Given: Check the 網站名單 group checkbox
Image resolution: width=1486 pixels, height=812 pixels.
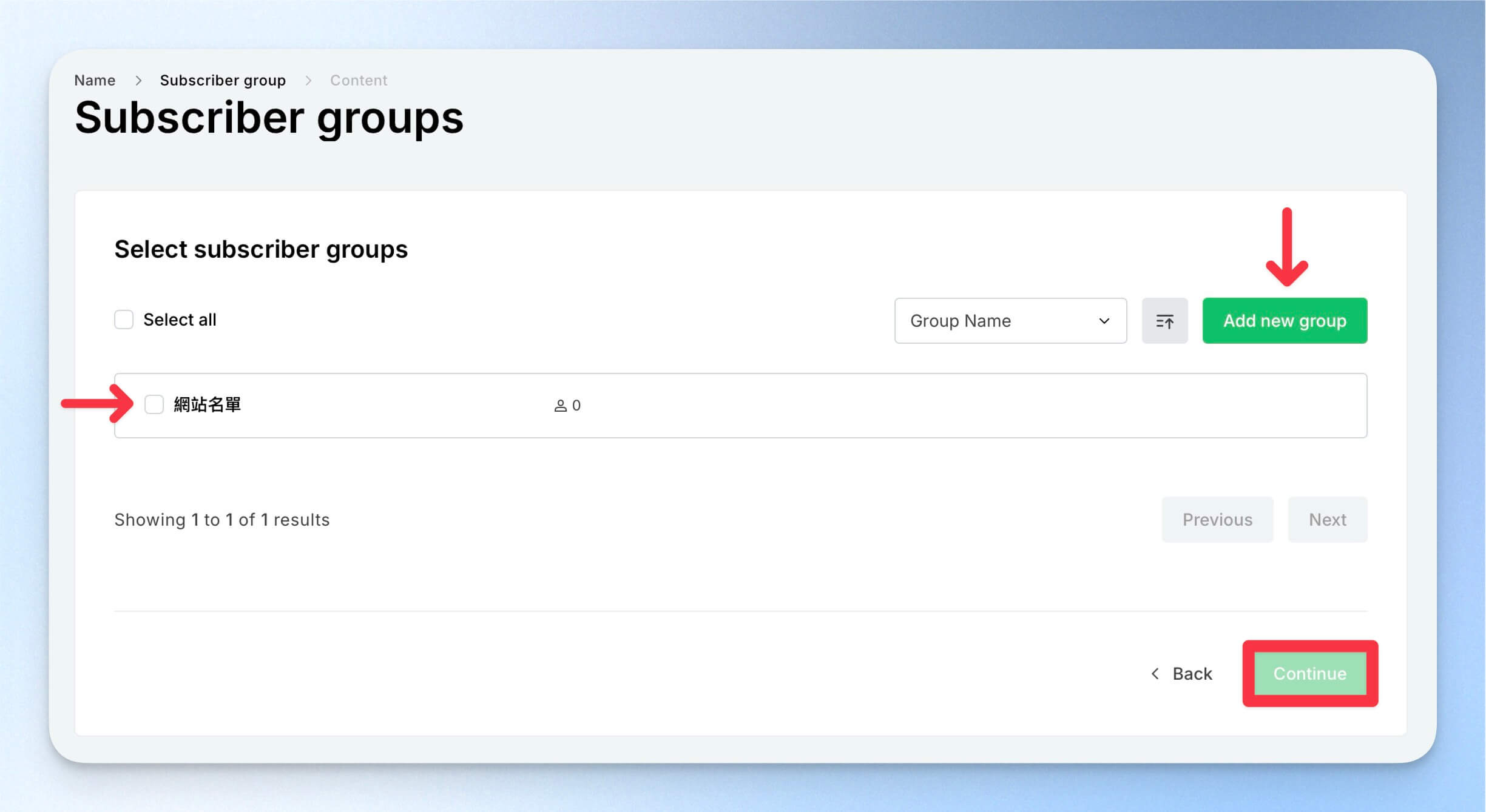Looking at the screenshot, I should 154,404.
